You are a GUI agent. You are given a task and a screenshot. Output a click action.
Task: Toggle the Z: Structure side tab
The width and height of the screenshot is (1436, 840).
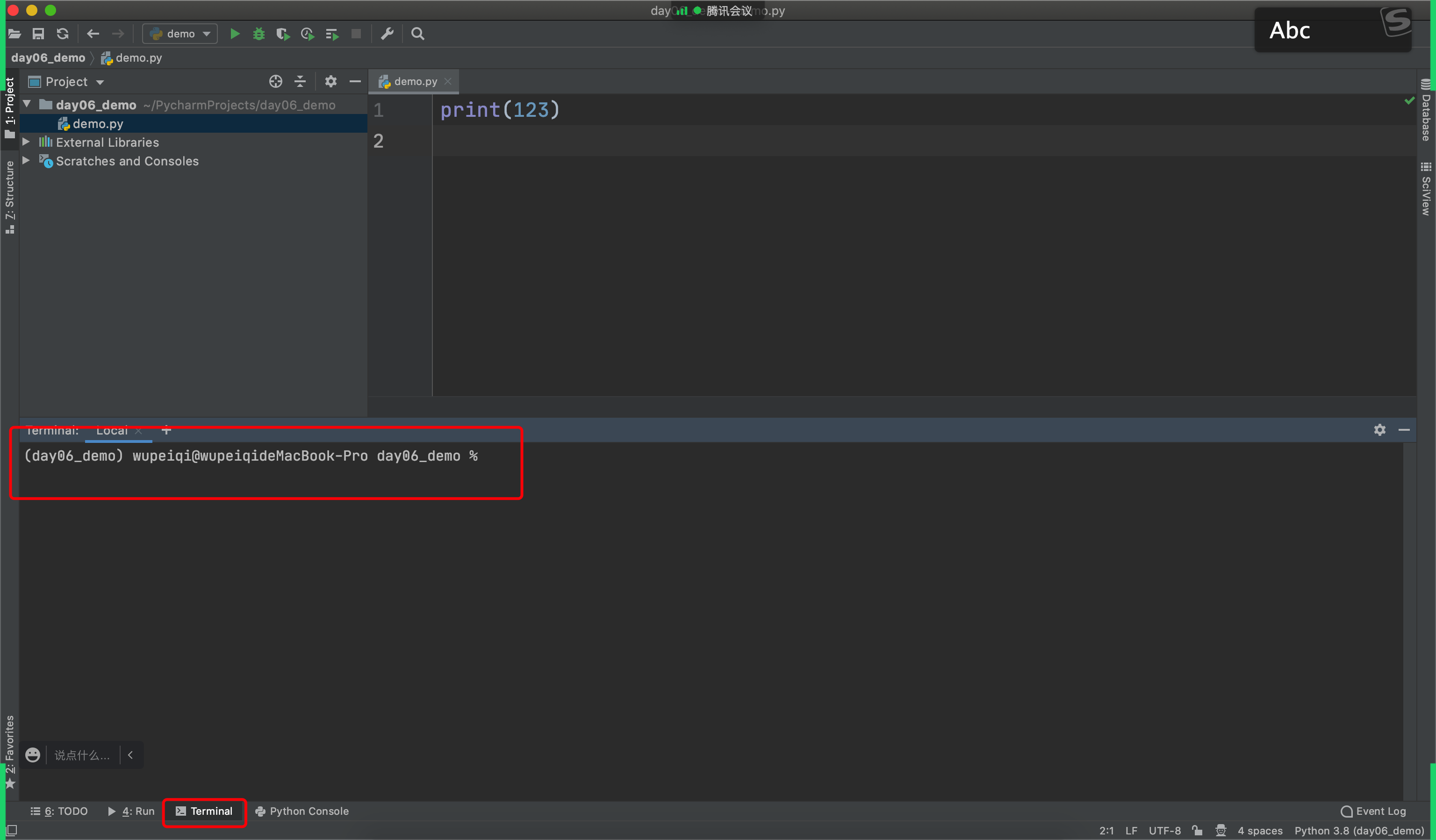[10, 197]
